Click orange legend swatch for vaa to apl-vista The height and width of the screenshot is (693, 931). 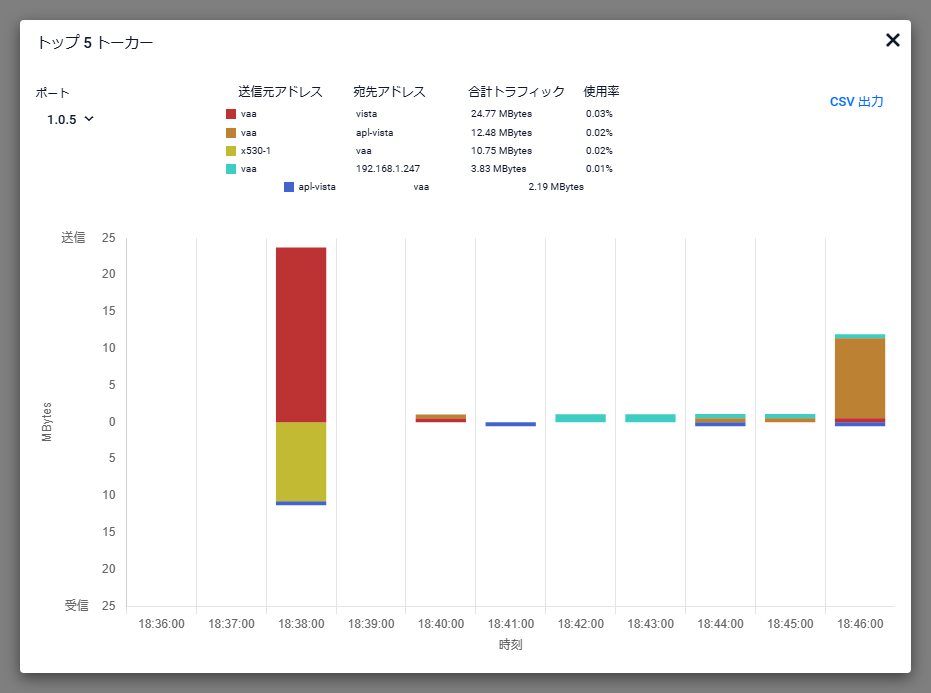tap(231, 132)
